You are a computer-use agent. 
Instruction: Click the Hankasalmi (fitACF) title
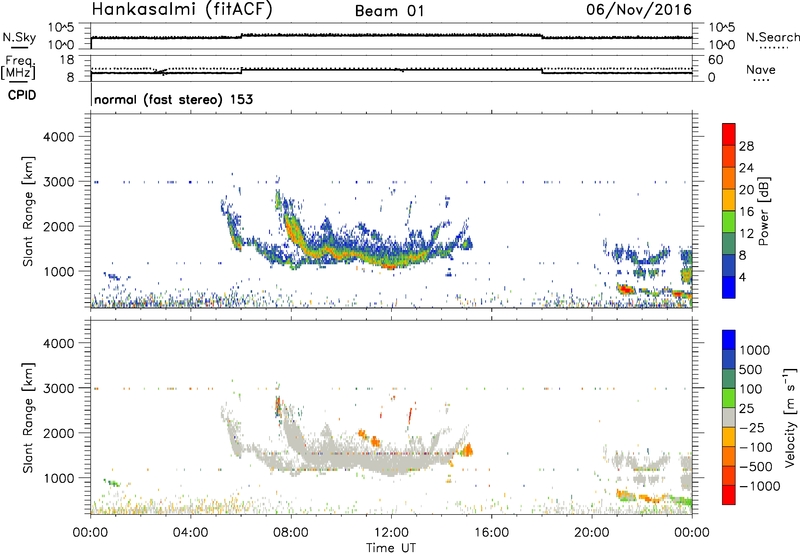pos(182,9)
